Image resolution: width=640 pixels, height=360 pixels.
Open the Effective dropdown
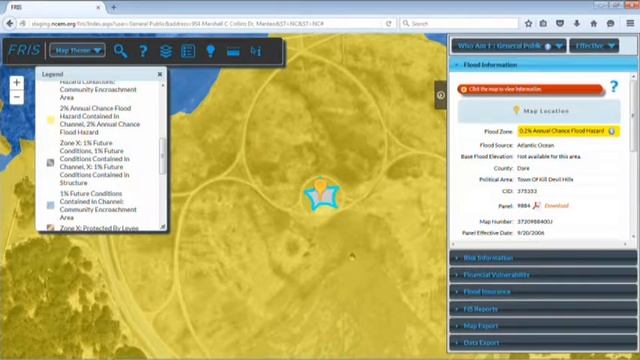[x=594, y=46]
